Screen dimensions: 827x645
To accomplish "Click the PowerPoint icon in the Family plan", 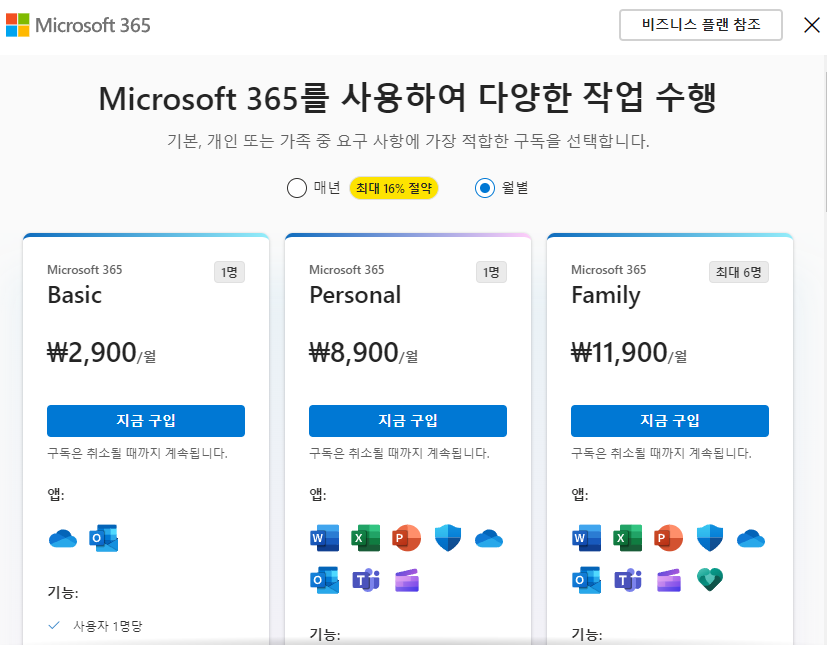I will point(669,538).
